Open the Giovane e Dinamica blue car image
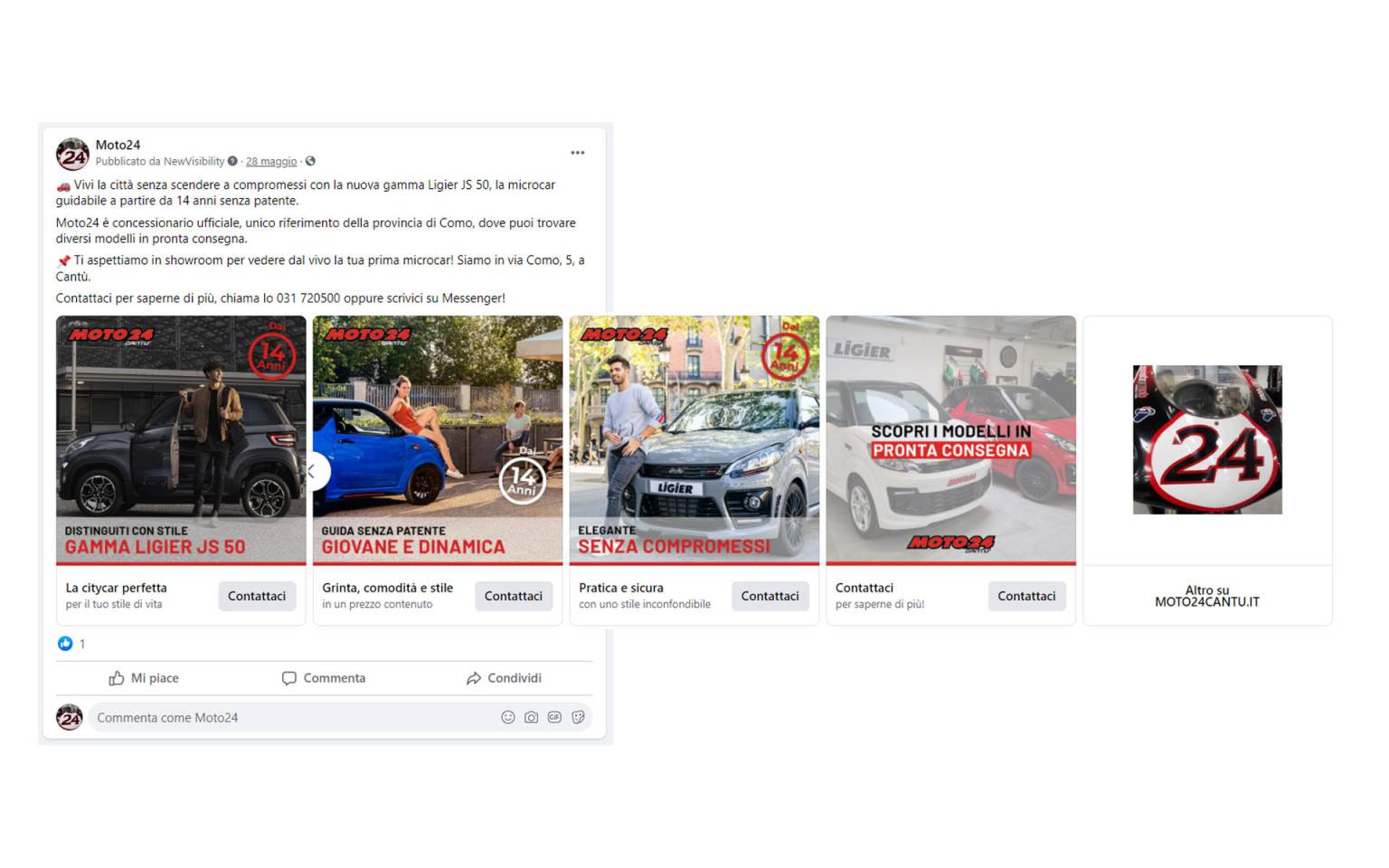Screen dimensions: 1389x868 tap(438, 440)
